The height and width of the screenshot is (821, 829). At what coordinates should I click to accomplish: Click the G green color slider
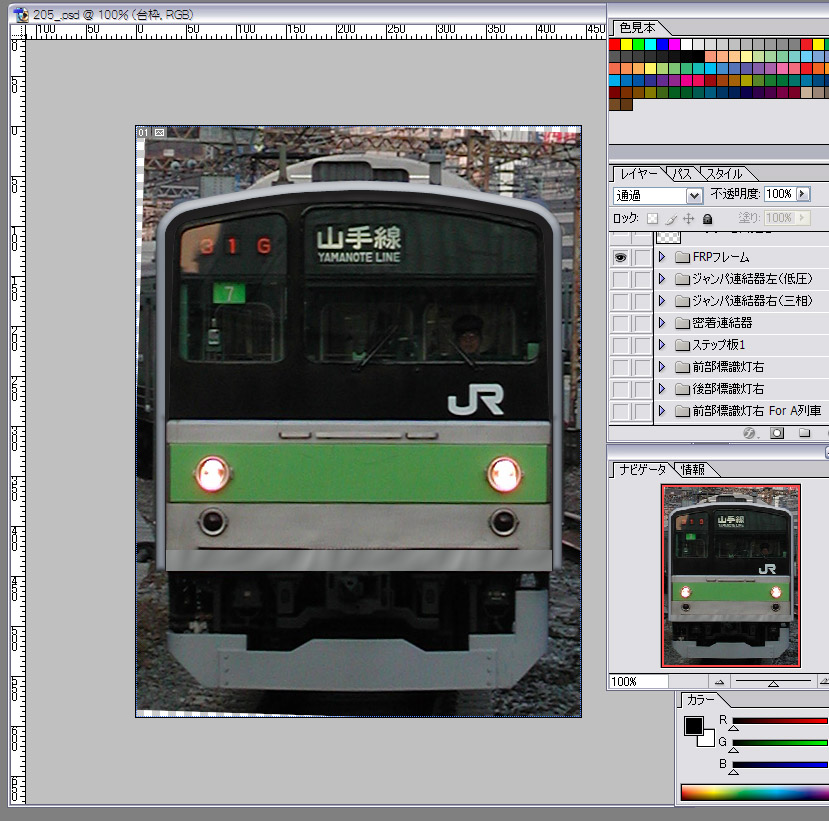(780, 743)
